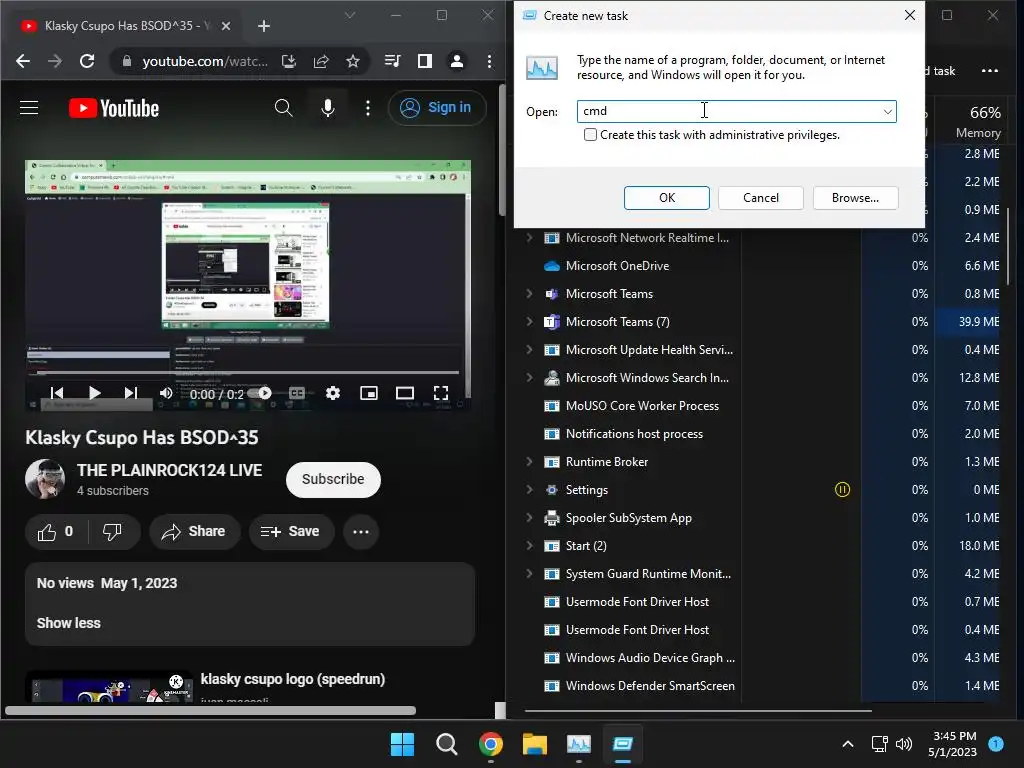Search with voice microphone icon
Screen dimensions: 1024x768
click(x=328, y=108)
